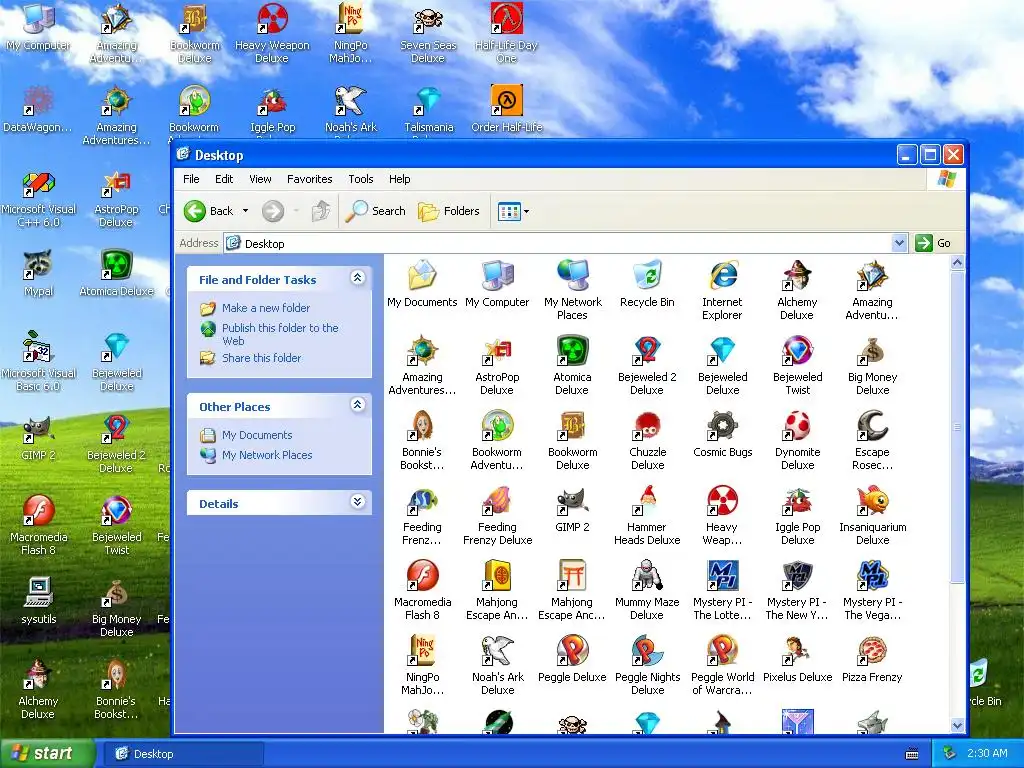Select Mummy Maze Deluxe icon

(647, 577)
